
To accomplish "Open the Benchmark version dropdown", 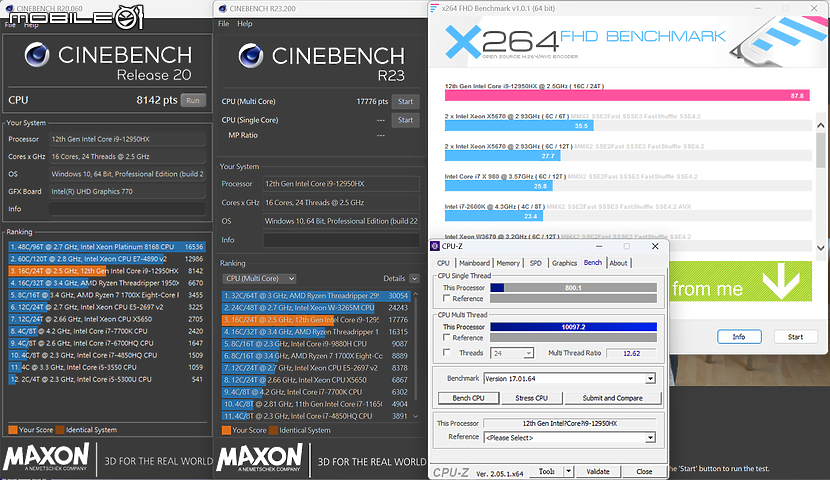I will click(x=650, y=379).
